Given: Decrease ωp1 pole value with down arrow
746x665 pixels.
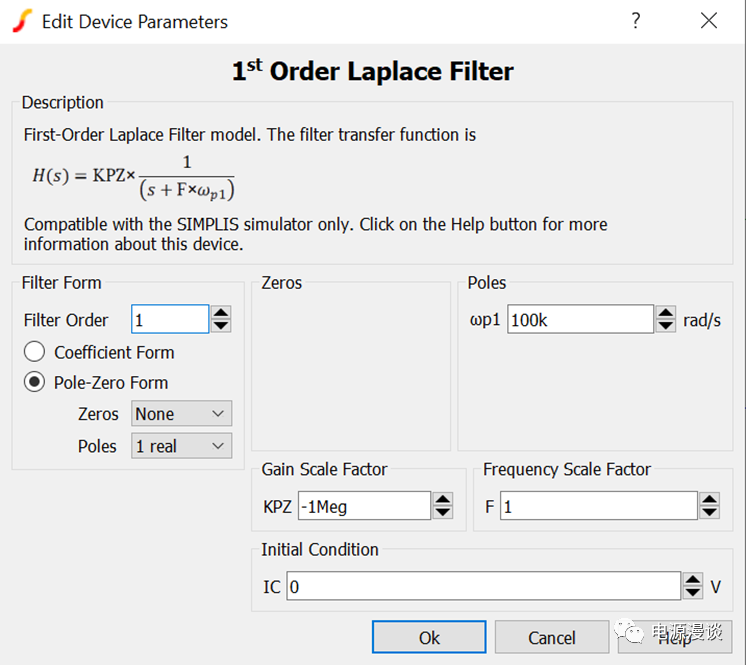Looking at the screenshot, I should click(x=666, y=326).
